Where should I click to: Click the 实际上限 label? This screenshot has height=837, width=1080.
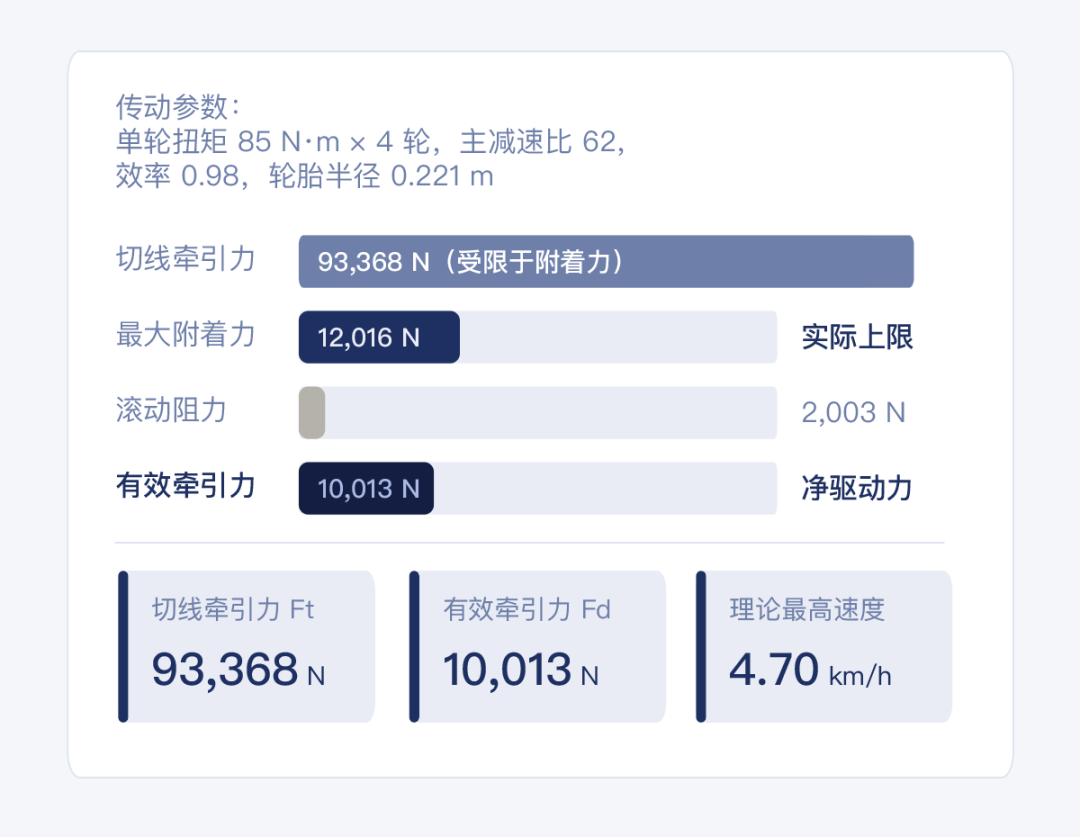[x=857, y=337]
